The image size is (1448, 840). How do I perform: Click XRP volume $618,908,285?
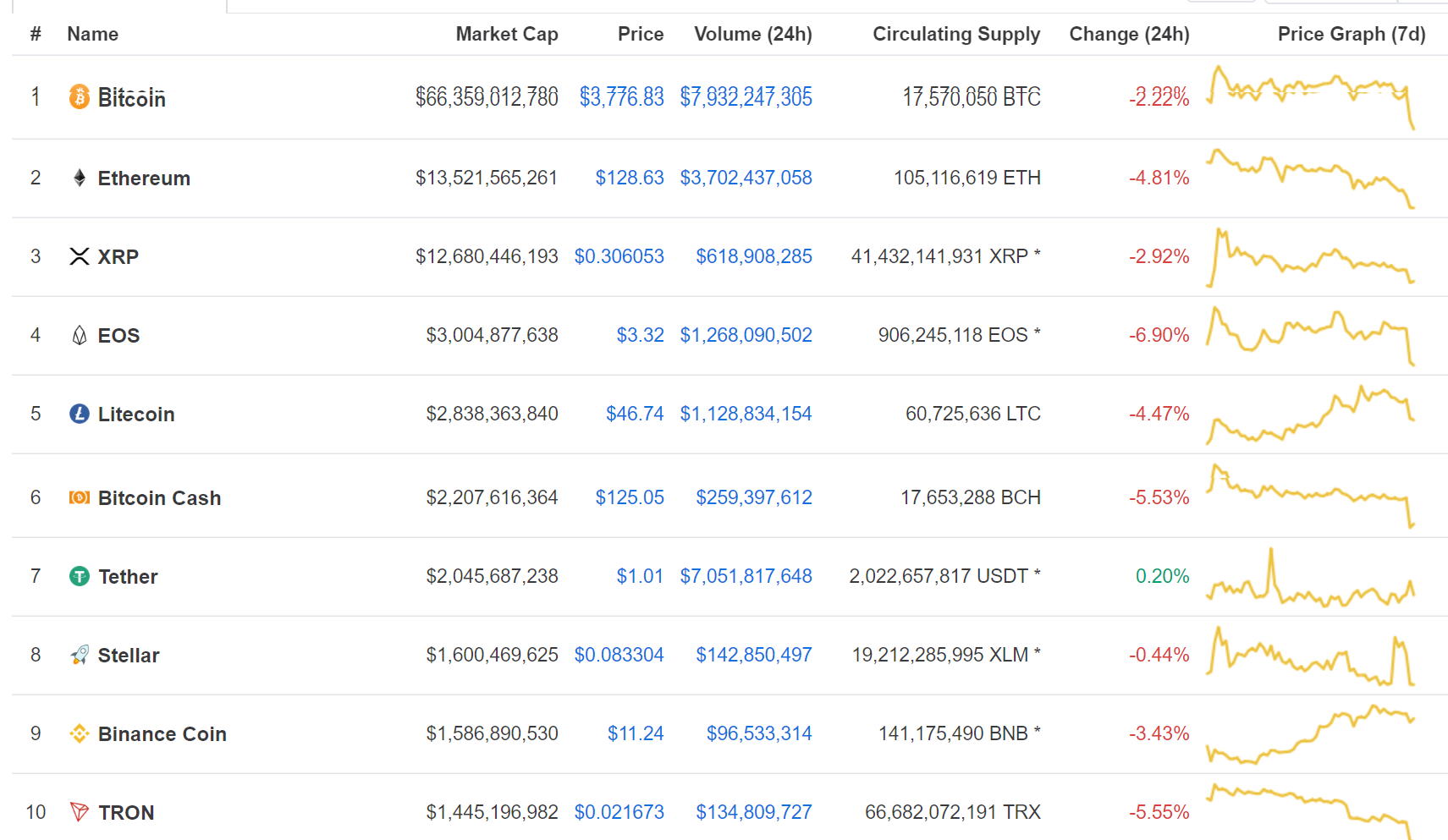pyautogui.click(x=754, y=256)
